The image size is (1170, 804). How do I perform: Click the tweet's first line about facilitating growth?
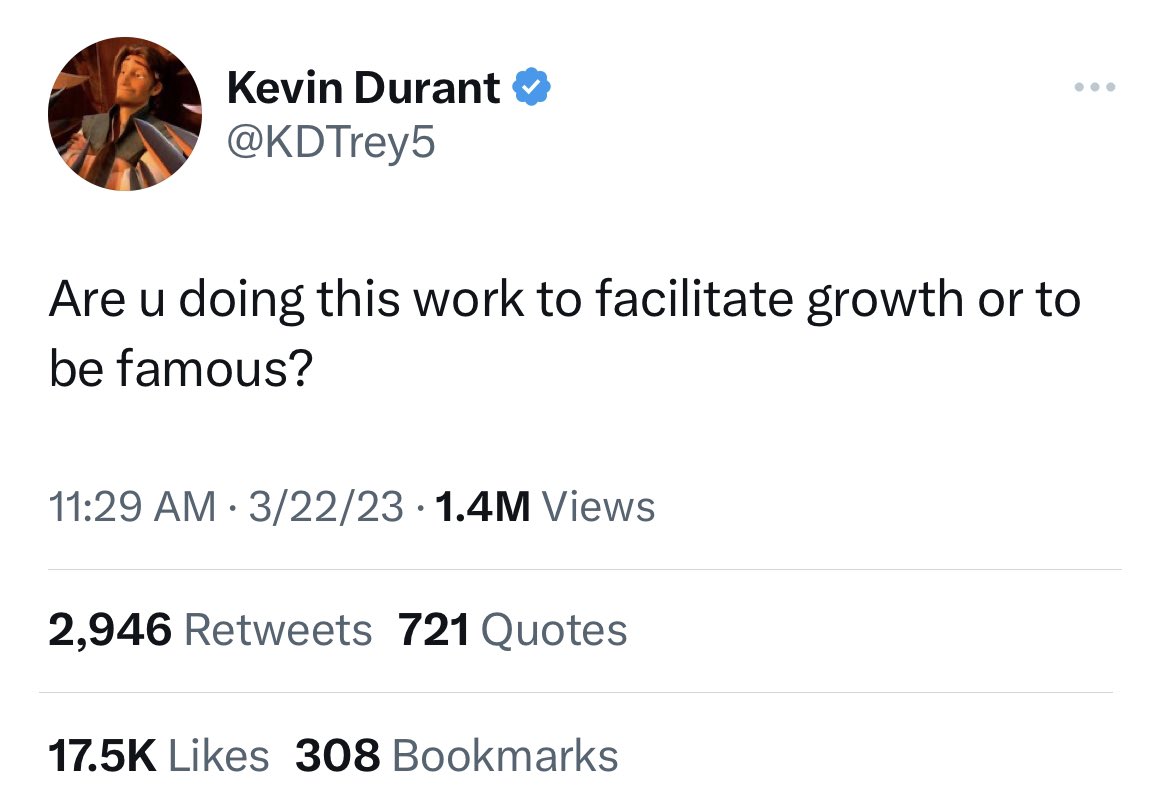(565, 300)
